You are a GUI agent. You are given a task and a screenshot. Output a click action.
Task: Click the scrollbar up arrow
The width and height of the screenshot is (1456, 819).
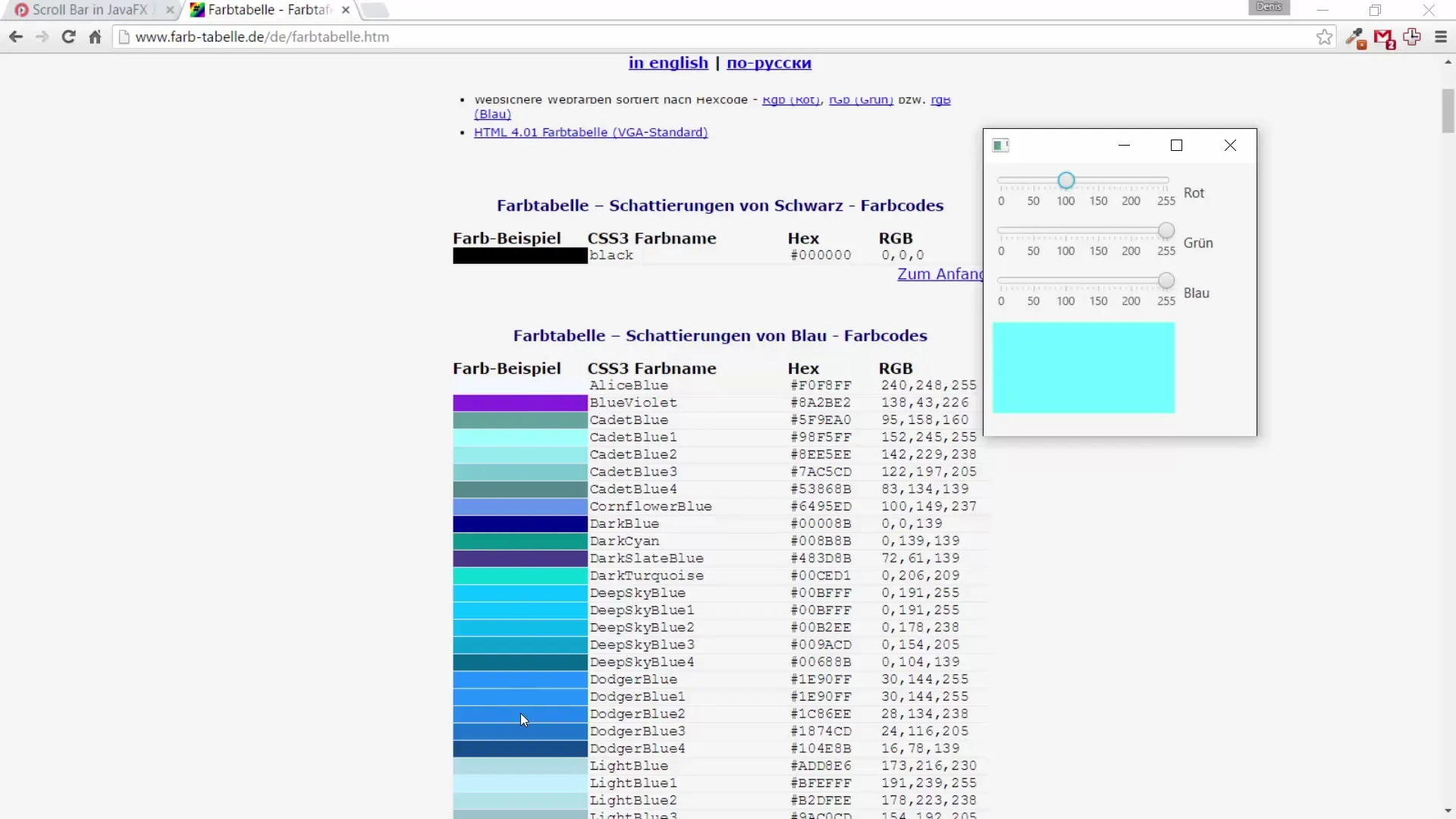click(1448, 62)
